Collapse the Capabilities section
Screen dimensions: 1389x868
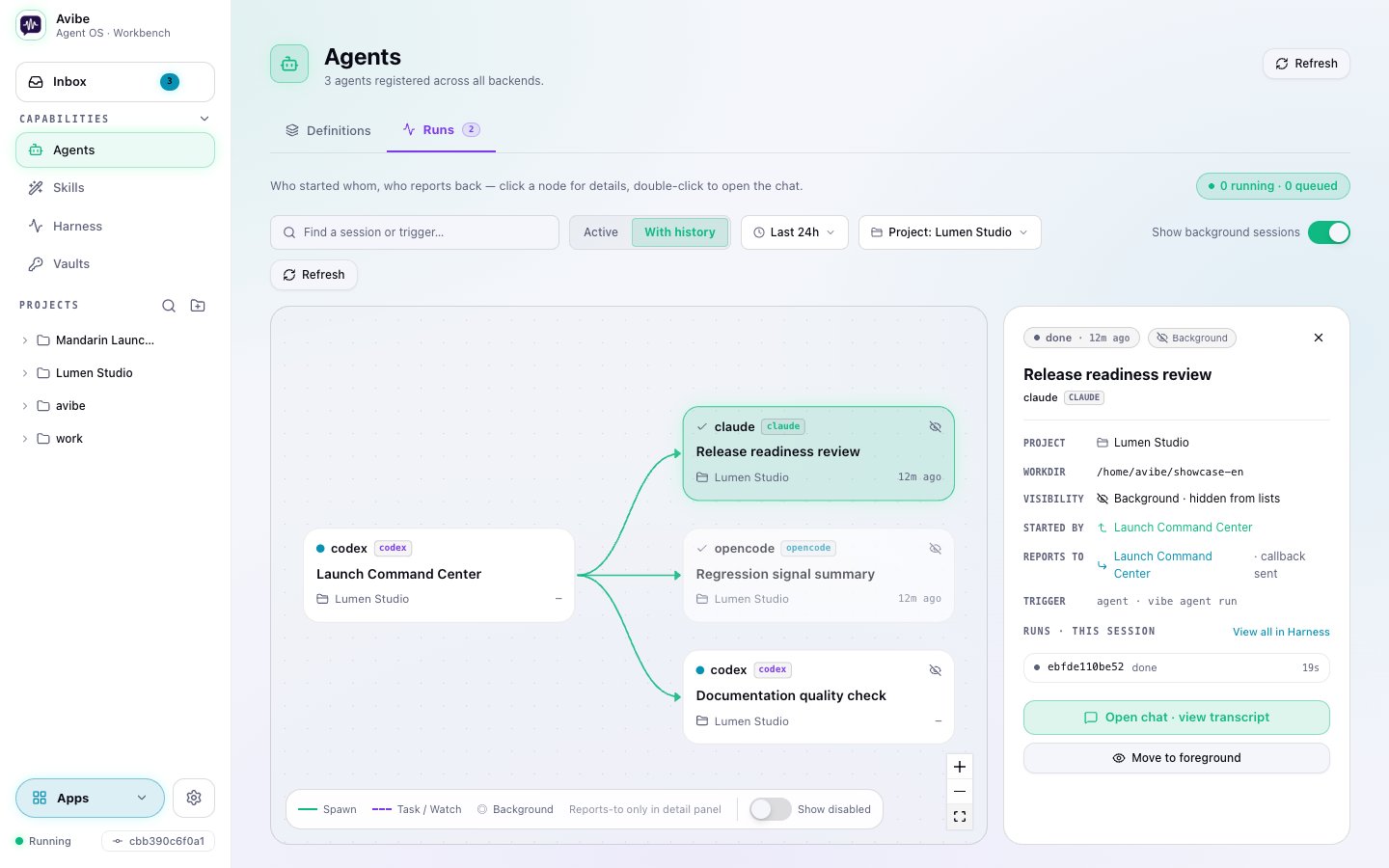[x=204, y=119]
